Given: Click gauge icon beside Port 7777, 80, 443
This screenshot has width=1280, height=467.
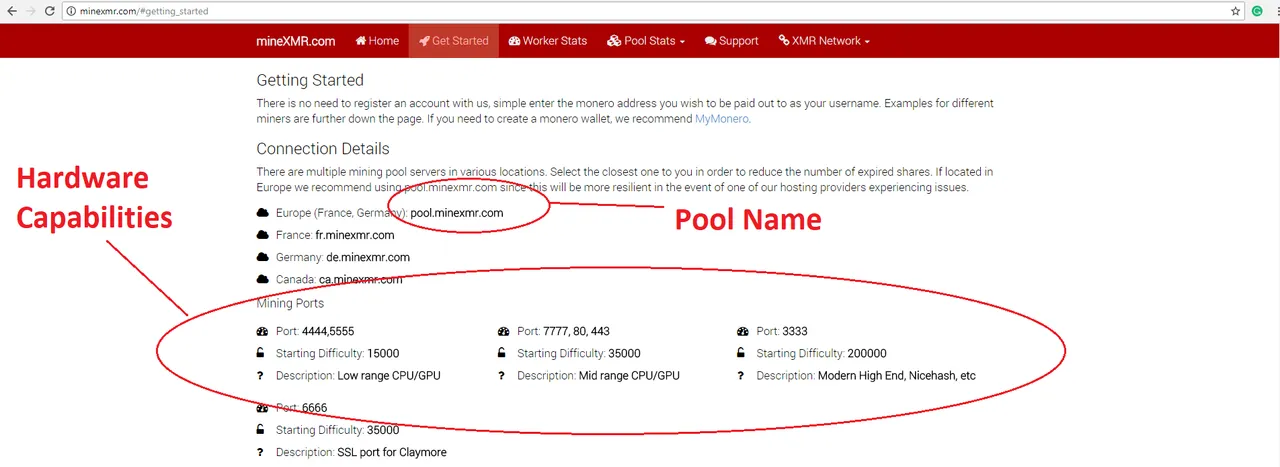Looking at the screenshot, I should [x=504, y=331].
